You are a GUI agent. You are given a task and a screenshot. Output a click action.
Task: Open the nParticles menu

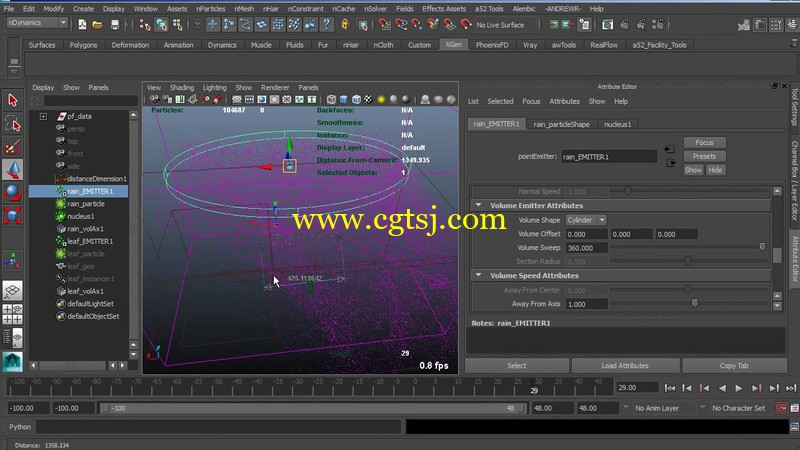(x=210, y=9)
